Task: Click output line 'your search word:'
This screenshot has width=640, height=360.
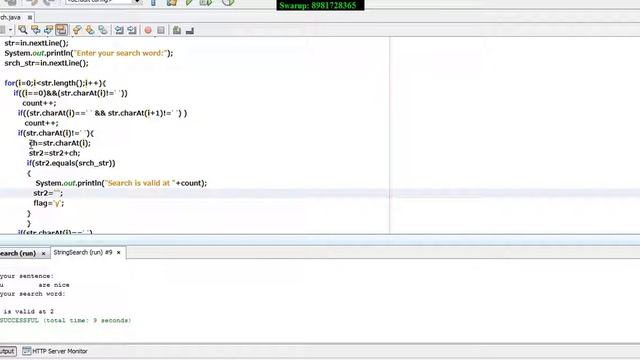Action: [x=33, y=294]
